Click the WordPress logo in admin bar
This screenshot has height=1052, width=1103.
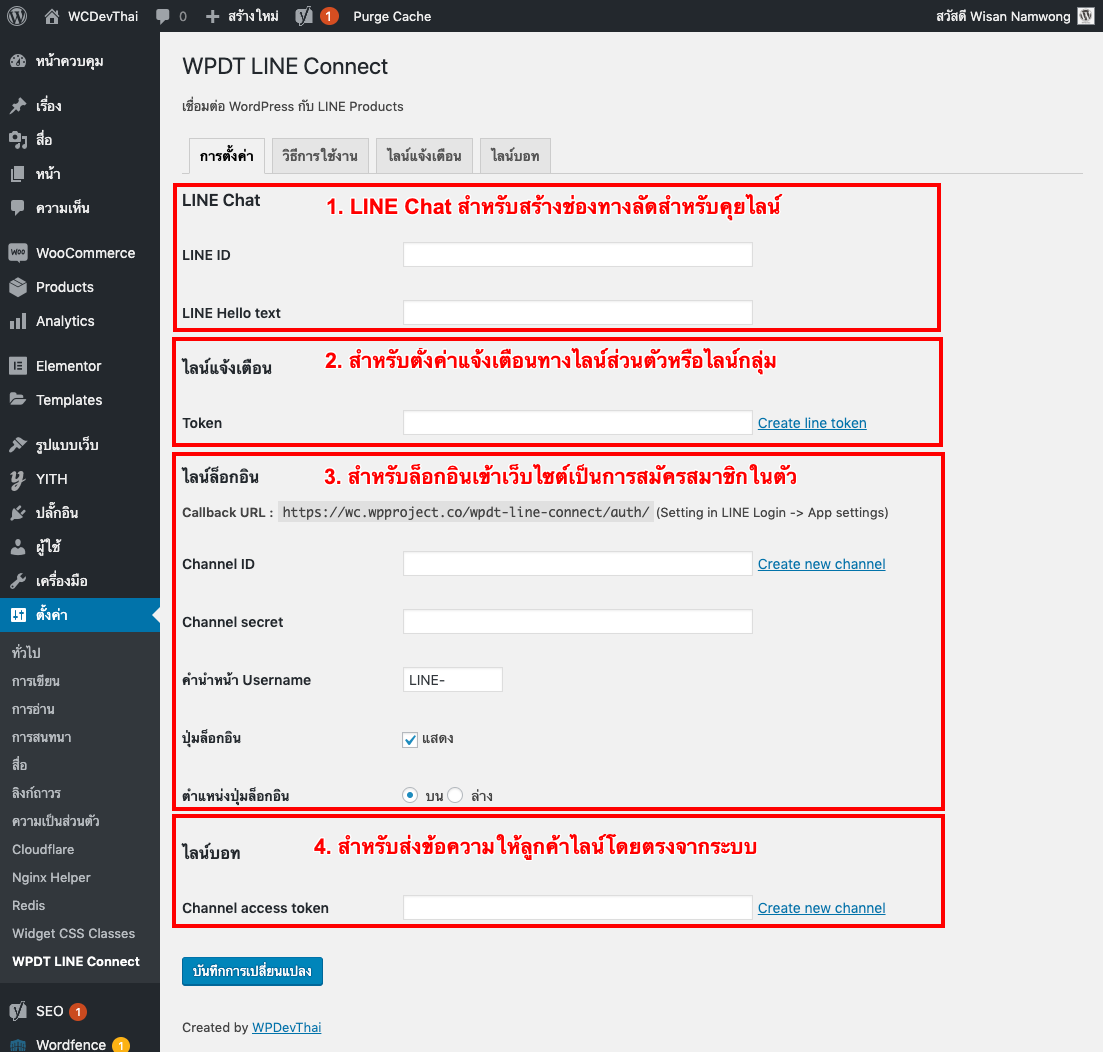pyautogui.click(x=16, y=16)
